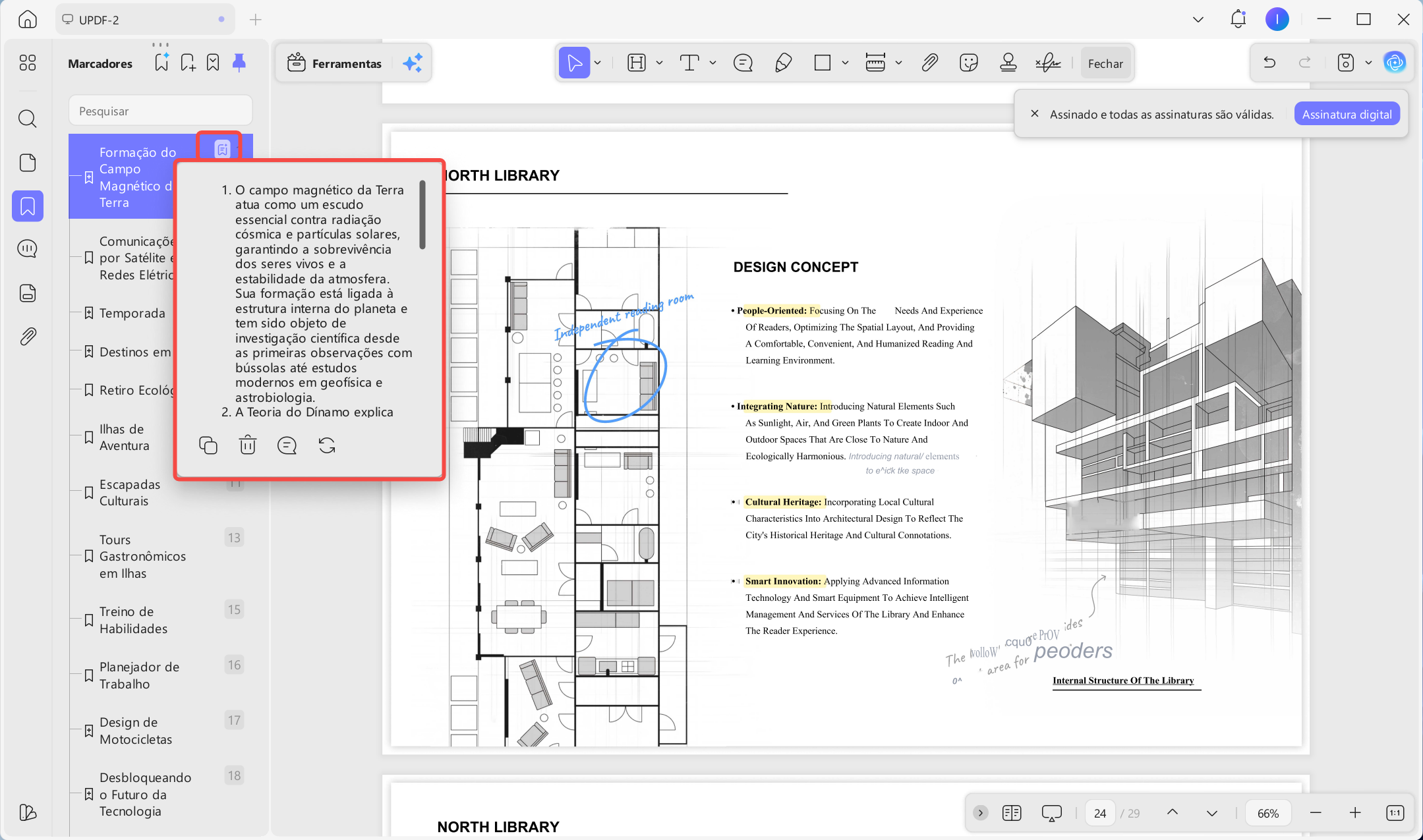Switch to the UPDF-2 tab

click(145, 20)
